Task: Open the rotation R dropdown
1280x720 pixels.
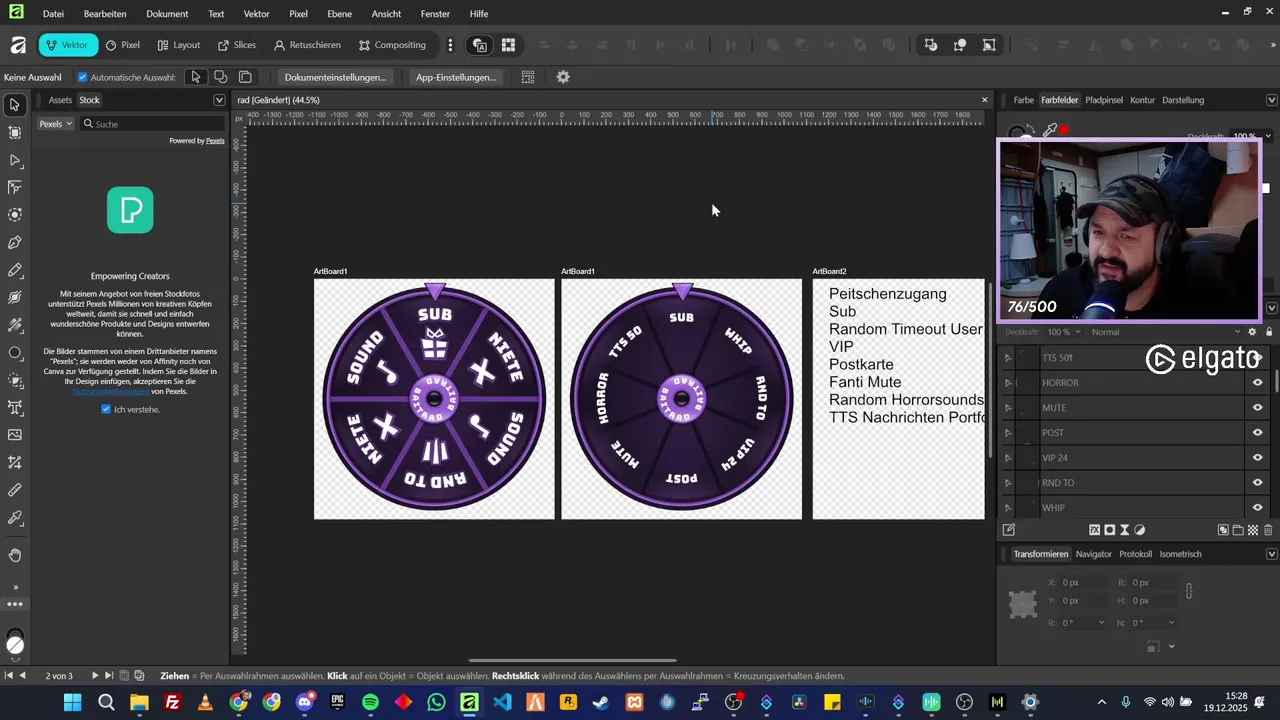Action: click(1102, 623)
